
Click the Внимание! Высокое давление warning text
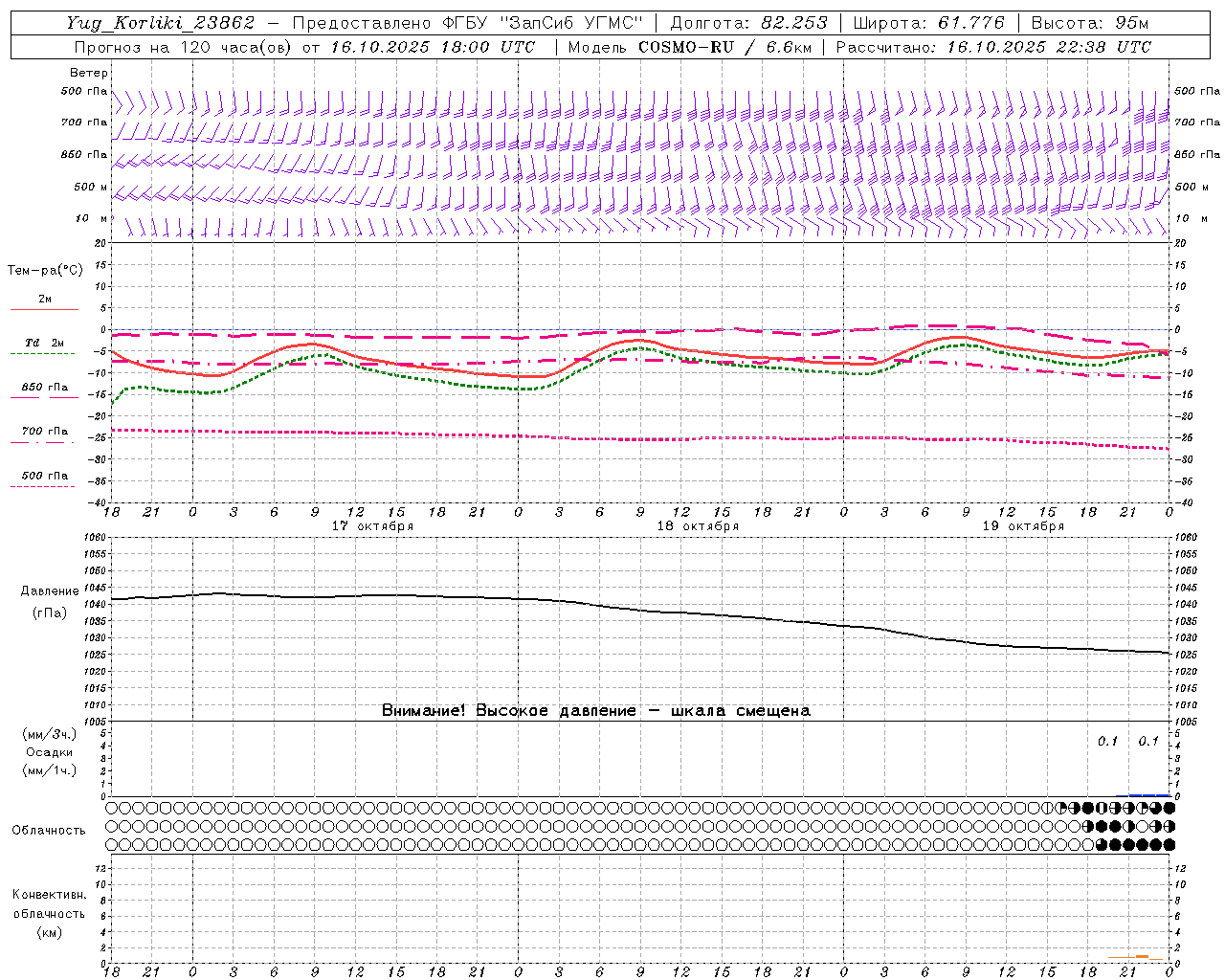595,711
